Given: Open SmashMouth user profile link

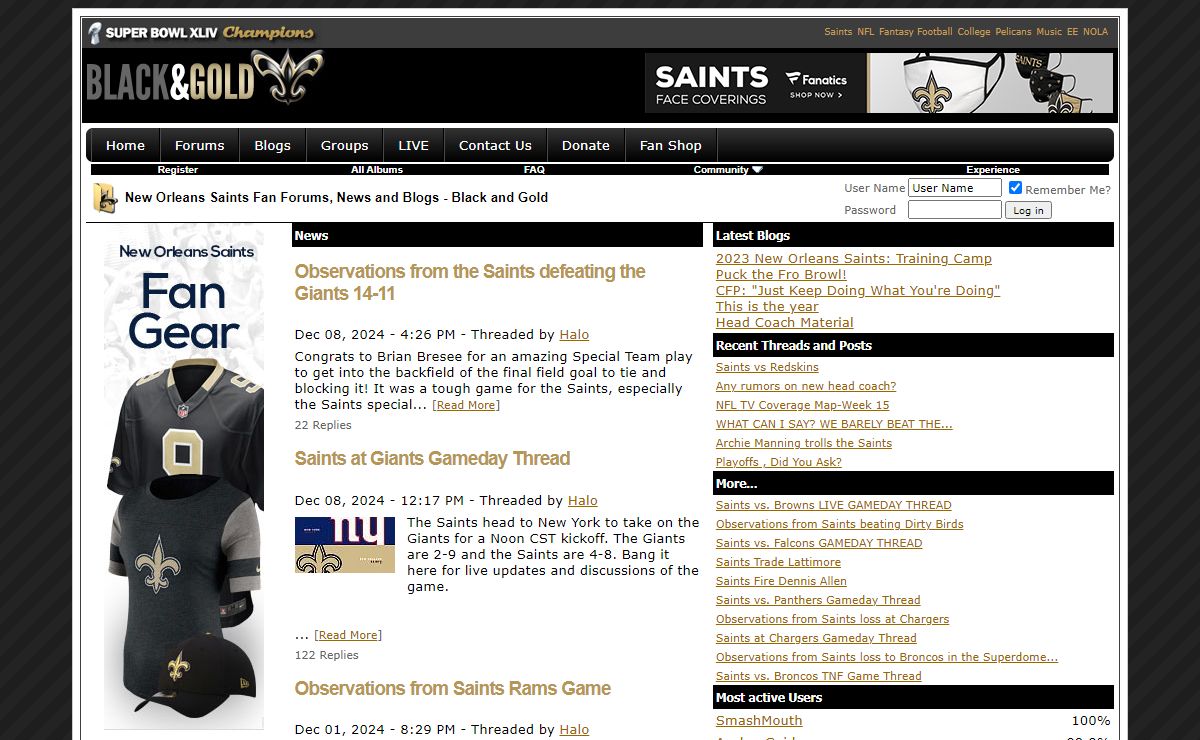Looking at the screenshot, I should click(759, 721).
